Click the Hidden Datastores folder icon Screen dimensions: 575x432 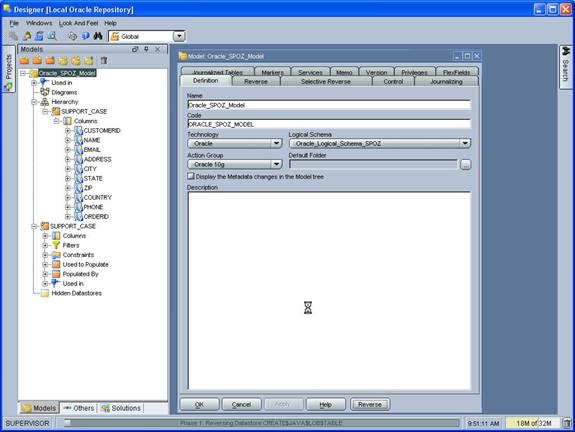pyautogui.click(x=45, y=293)
